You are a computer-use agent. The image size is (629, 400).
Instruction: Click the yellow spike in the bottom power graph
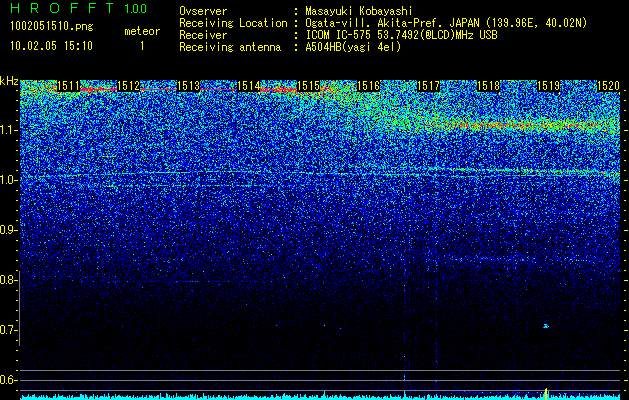tap(546, 393)
